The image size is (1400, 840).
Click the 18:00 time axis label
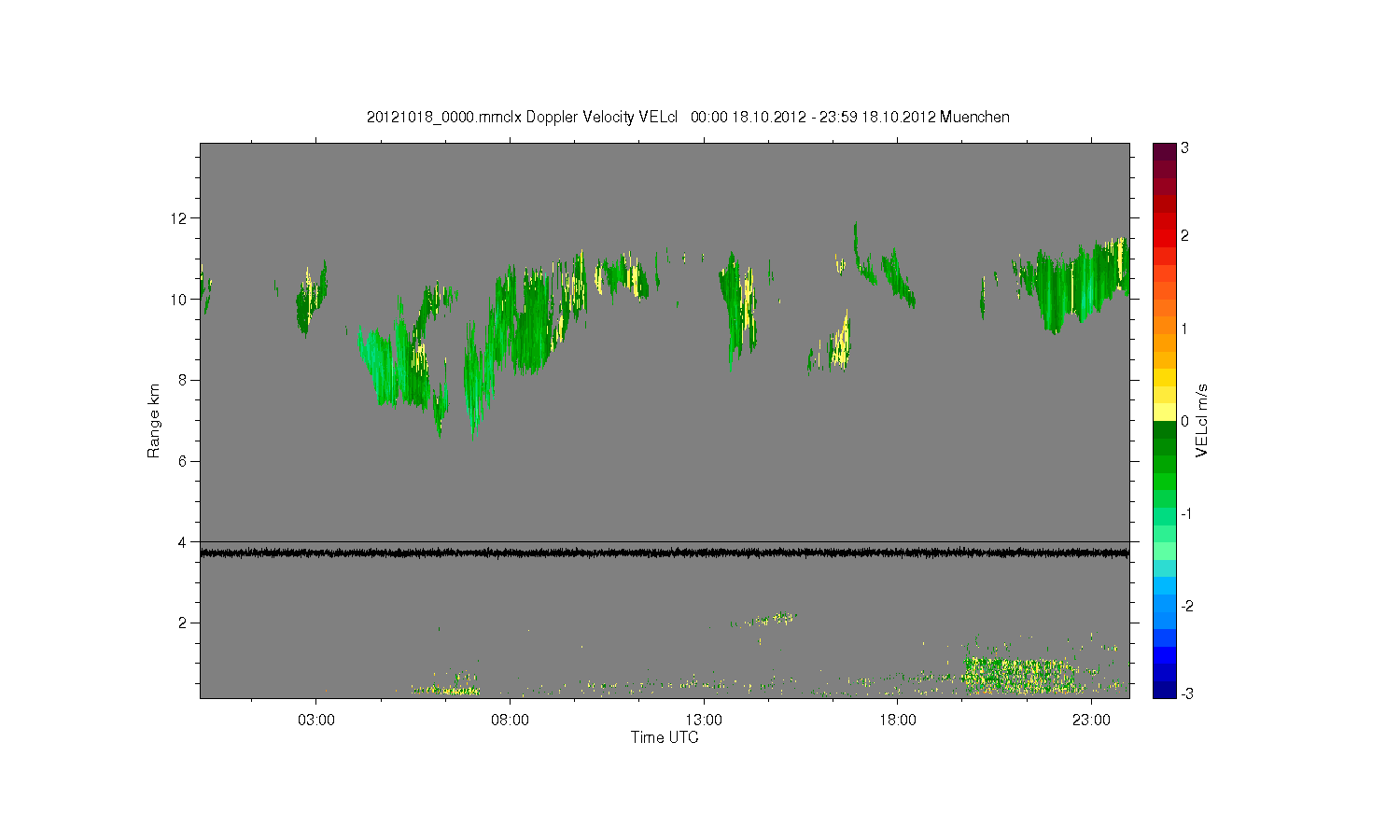pyautogui.click(x=898, y=721)
